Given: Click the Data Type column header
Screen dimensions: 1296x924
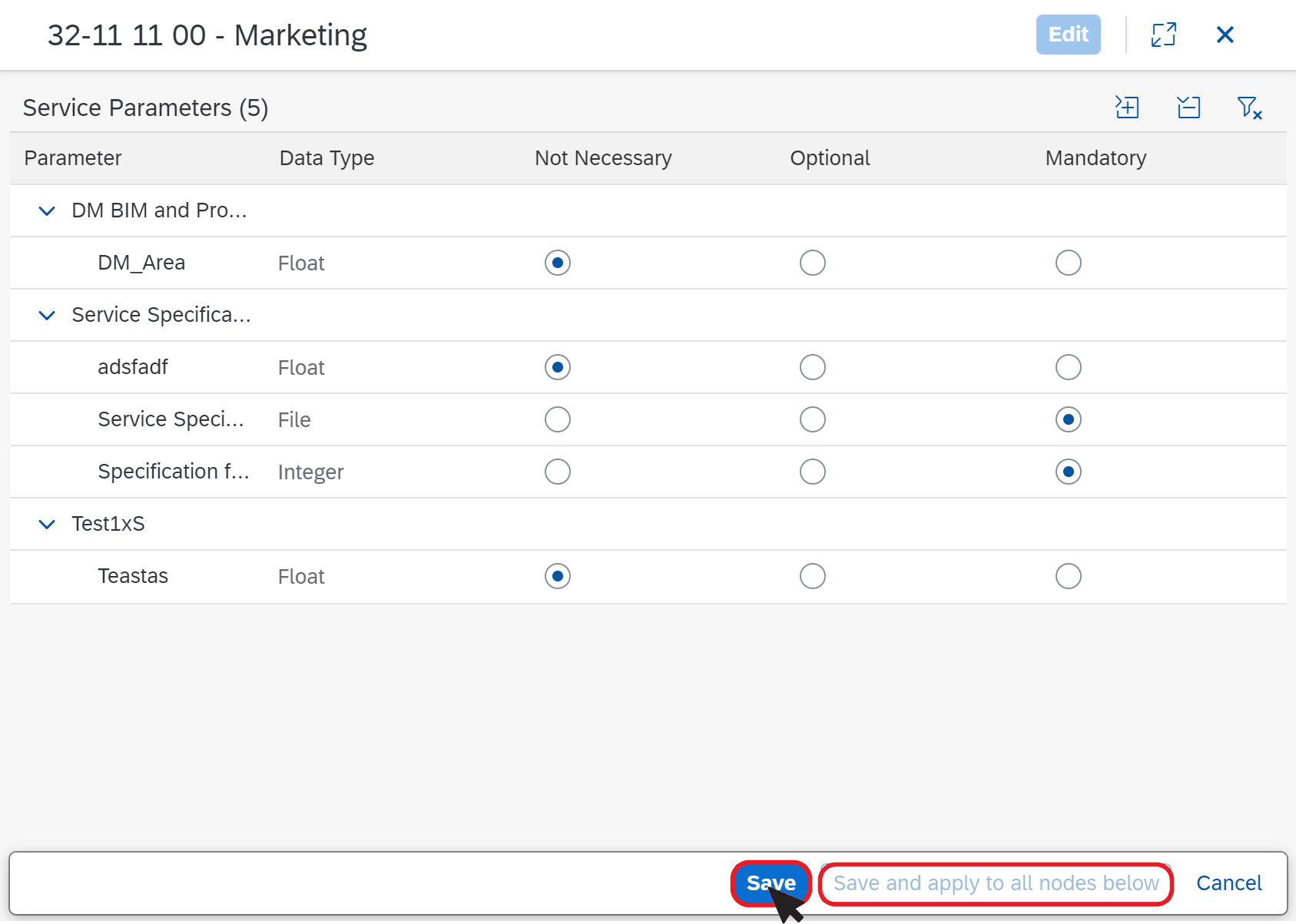Looking at the screenshot, I should 326,158.
